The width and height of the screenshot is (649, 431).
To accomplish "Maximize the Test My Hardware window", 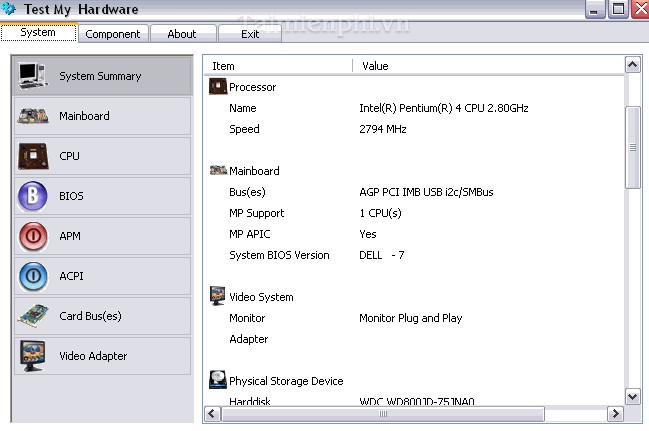I will click(618, 9).
